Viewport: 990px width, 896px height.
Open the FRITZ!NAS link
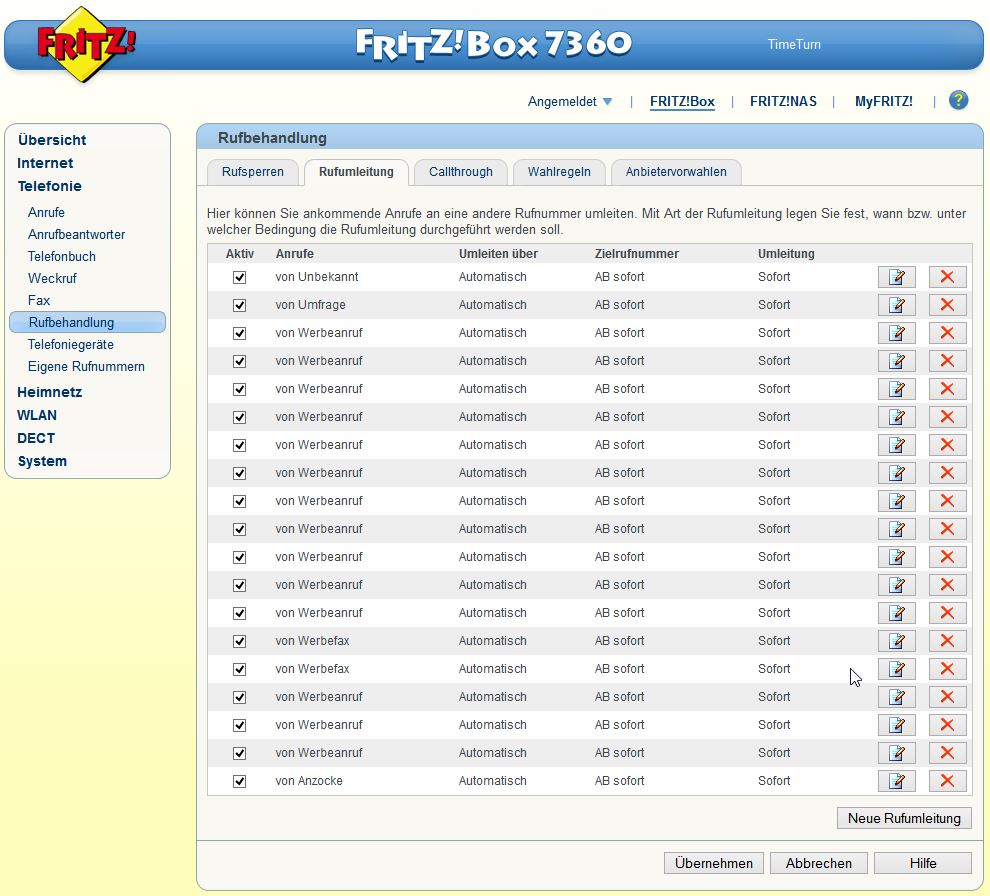point(783,101)
